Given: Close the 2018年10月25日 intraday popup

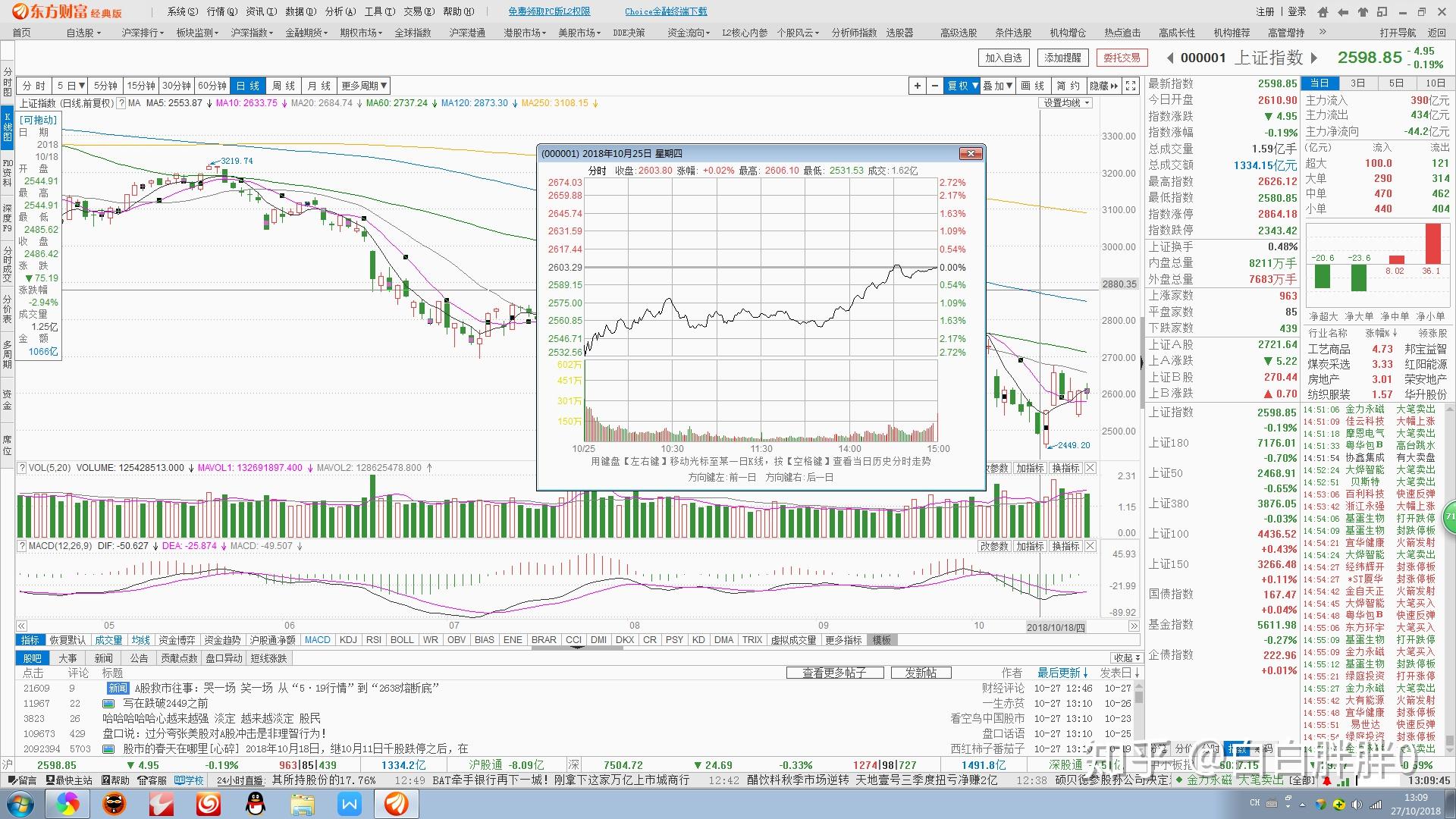Looking at the screenshot, I should click(x=970, y=153).
